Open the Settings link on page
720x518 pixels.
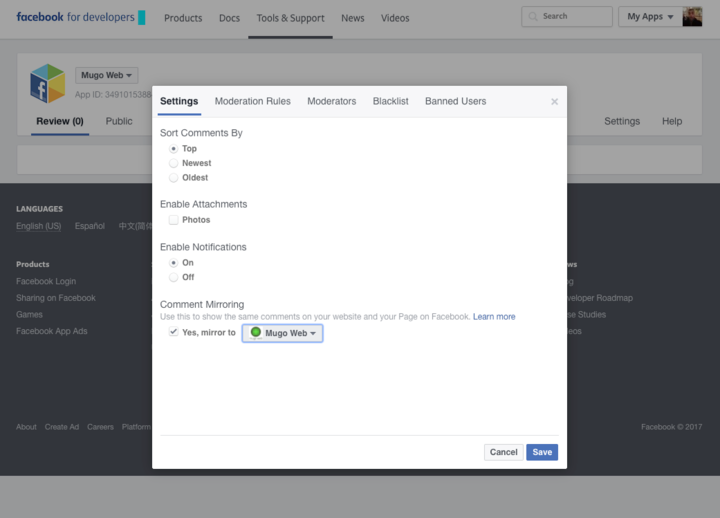(622, 121)
